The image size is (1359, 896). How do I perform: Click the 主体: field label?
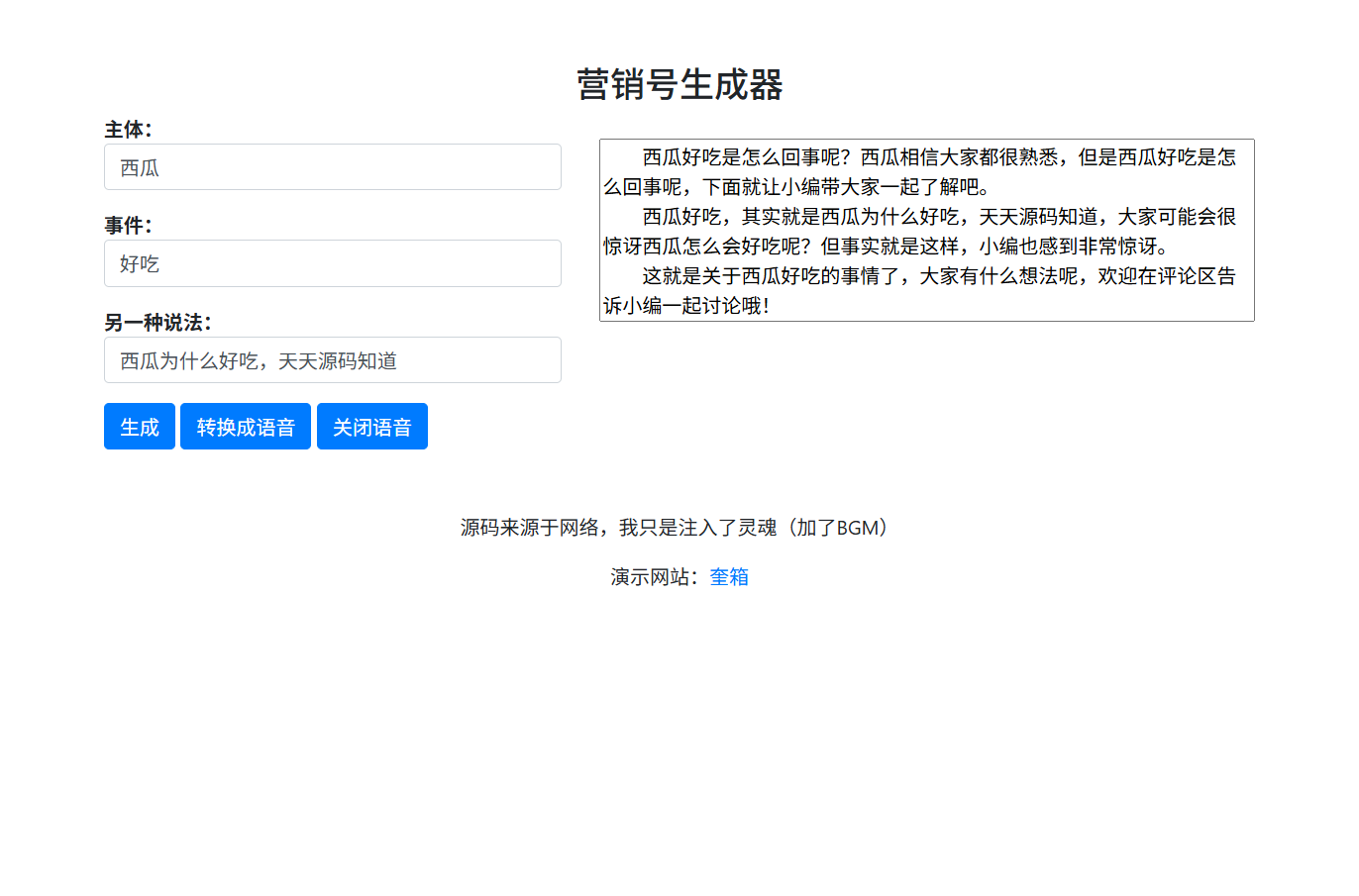[x=125, y=129]
